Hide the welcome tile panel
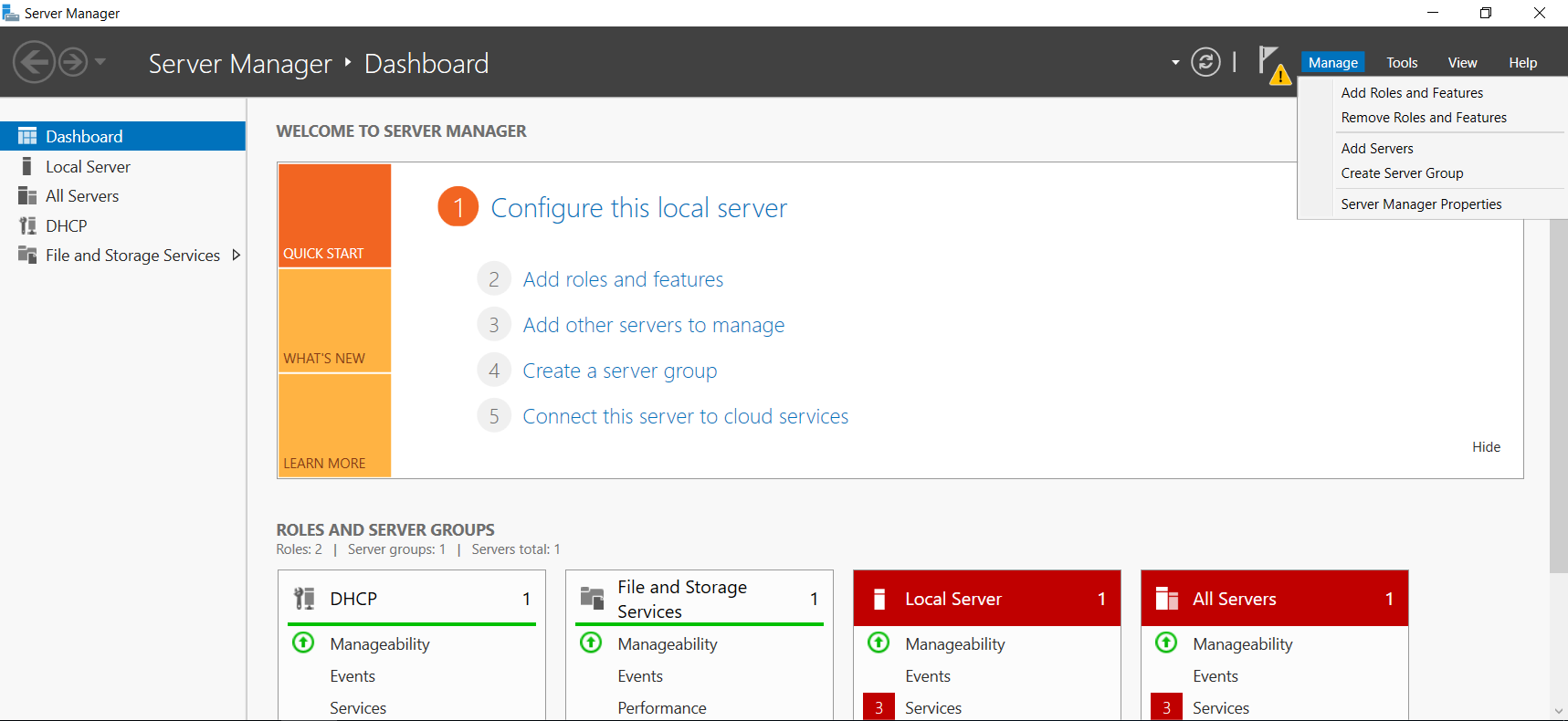The image size is (1568, 721). pyautogui.click(x=1486, y=447)
